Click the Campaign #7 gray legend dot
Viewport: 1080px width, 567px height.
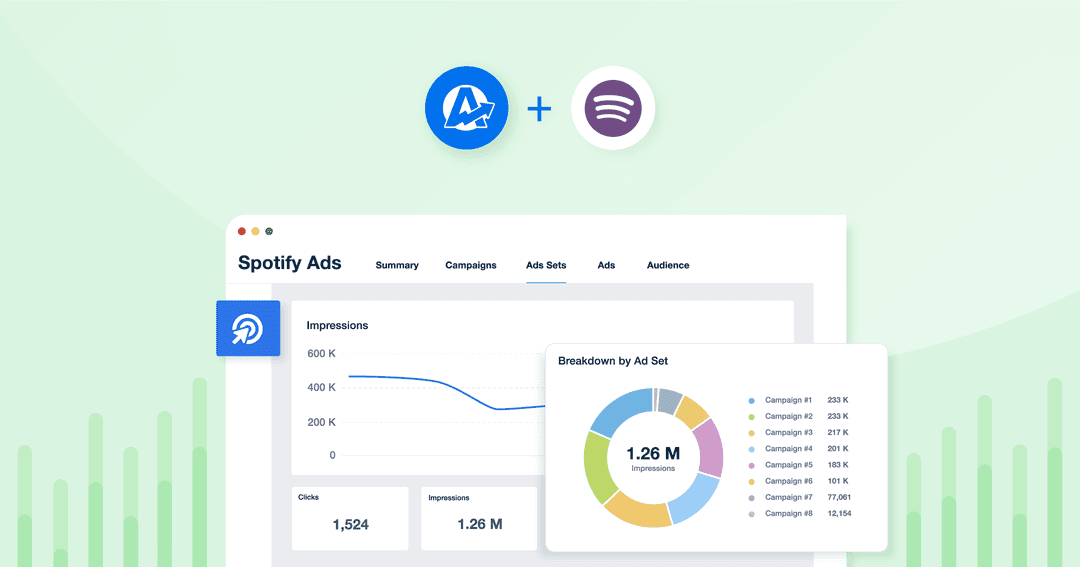(751, 497)
